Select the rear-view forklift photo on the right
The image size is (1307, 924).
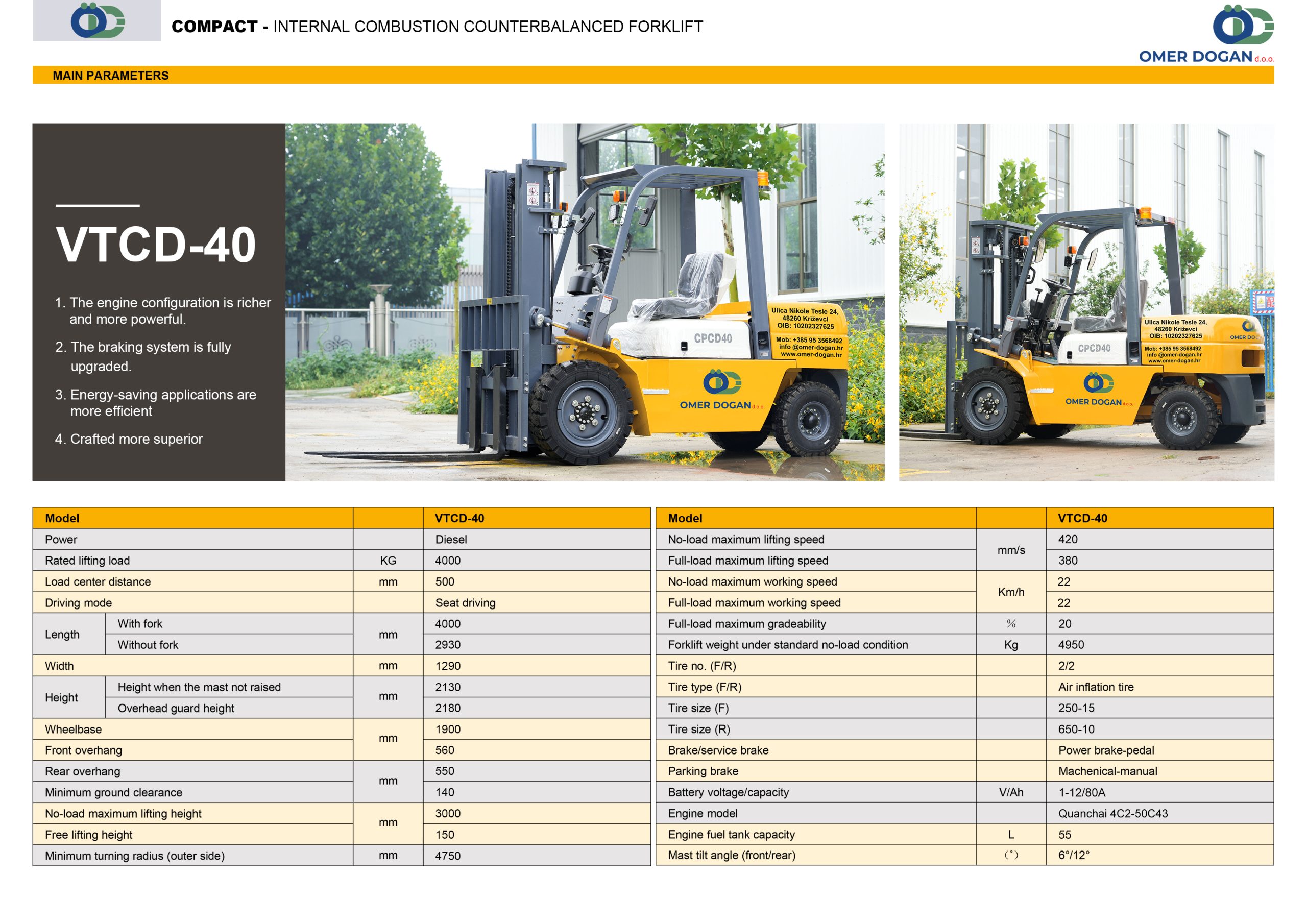[1086, 302]
